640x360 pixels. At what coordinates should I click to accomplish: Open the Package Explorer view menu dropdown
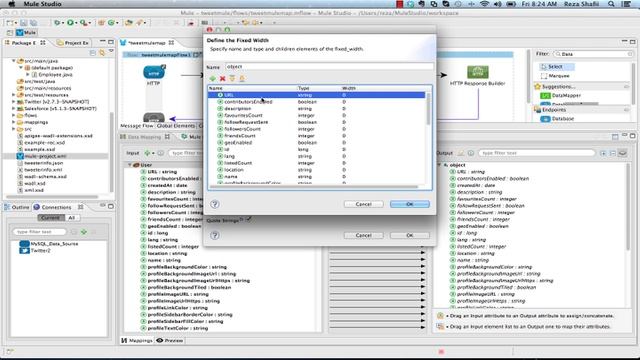[111, 51]
